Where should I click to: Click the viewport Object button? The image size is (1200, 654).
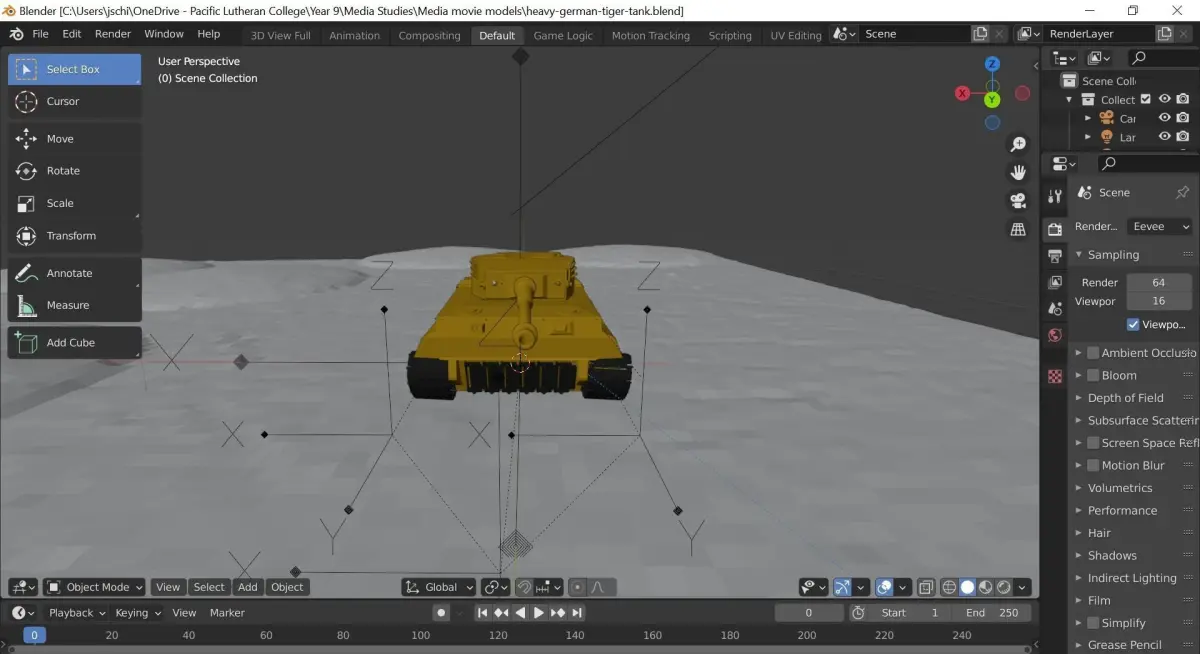(287, 587)
